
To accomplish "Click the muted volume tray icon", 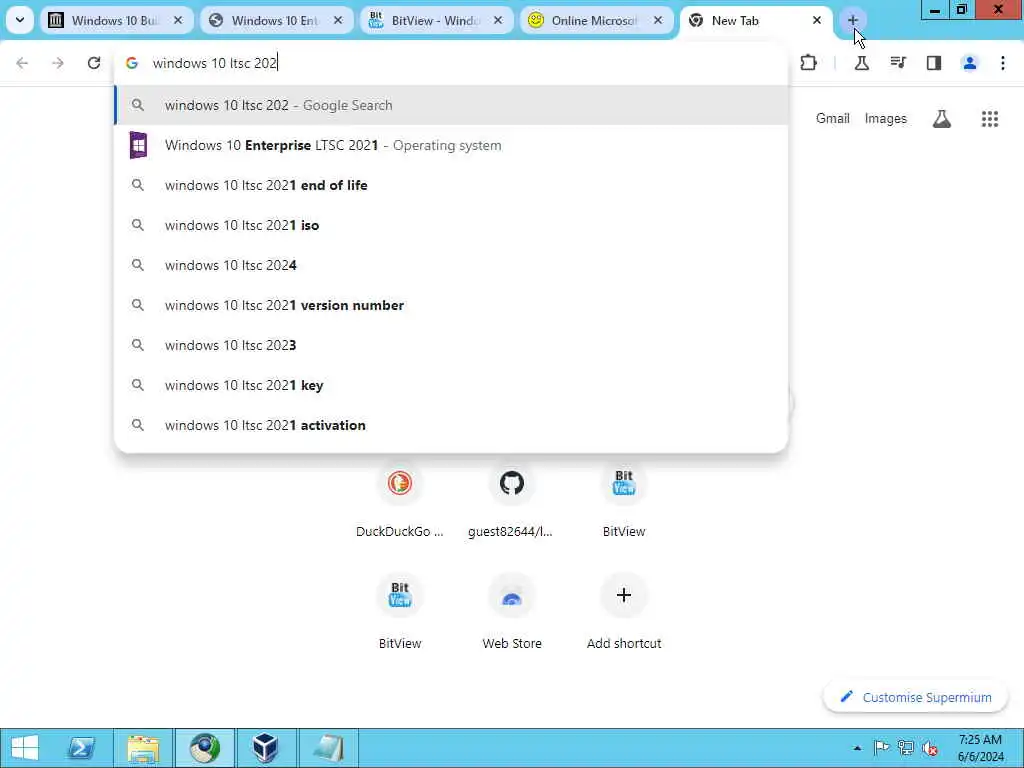I will point(930,748).
